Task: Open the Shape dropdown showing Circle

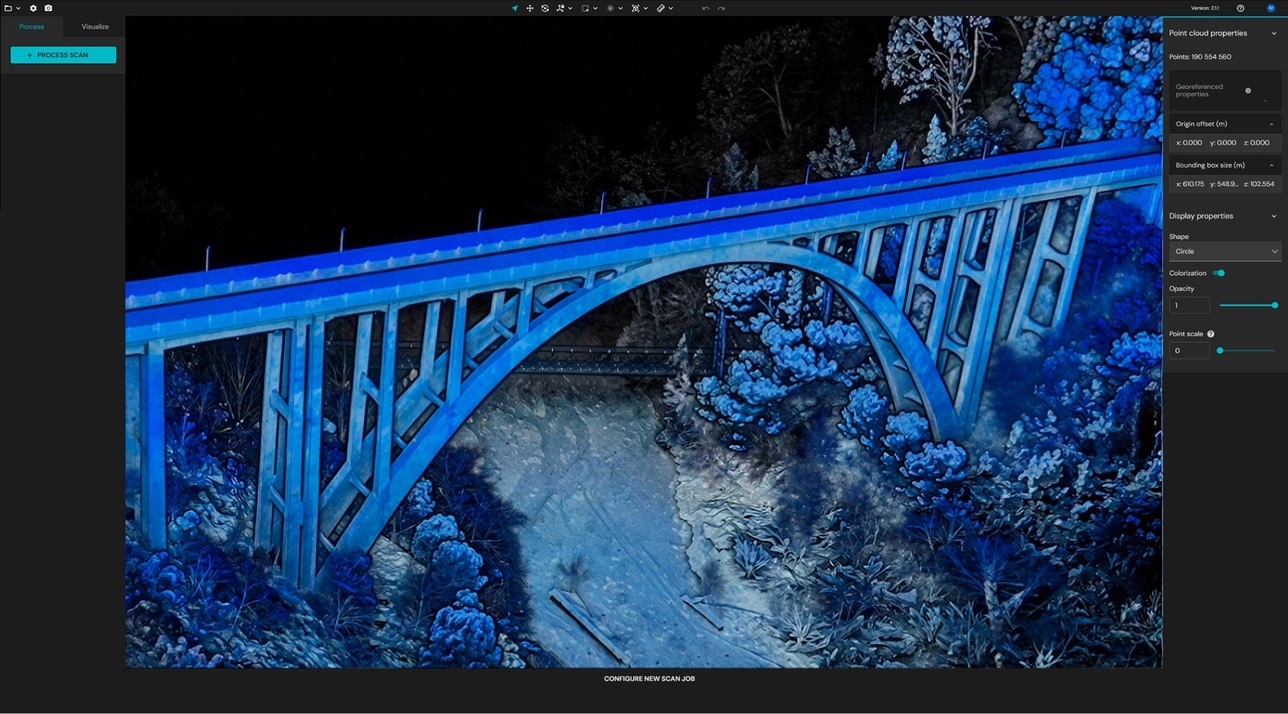Action: click(1225, 251)
